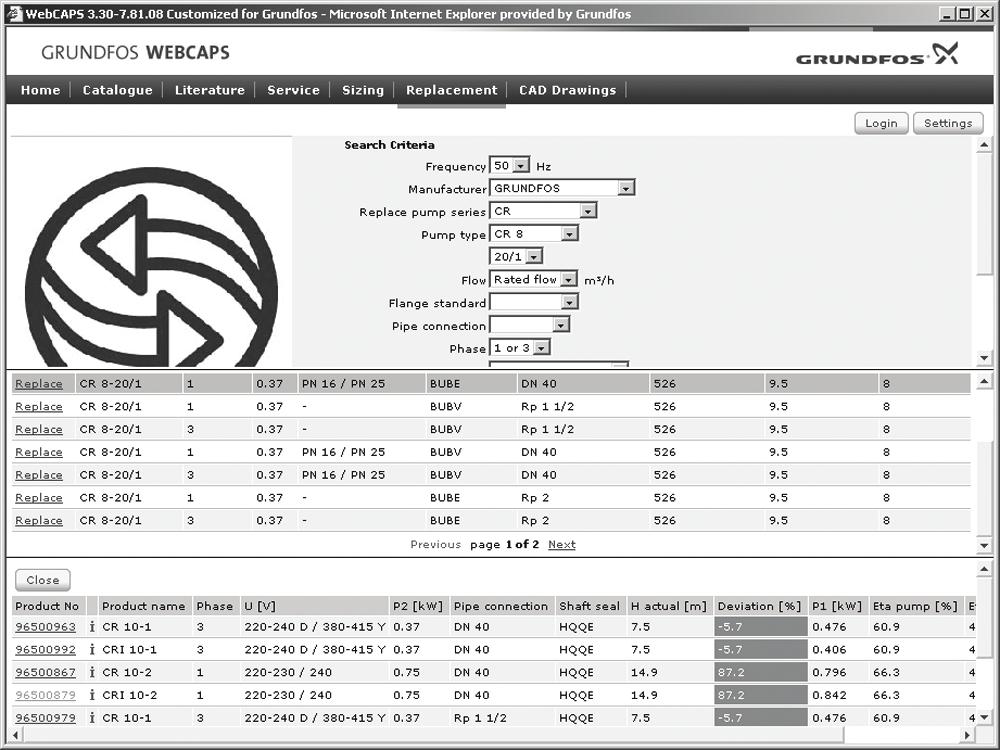Screen dimensions: 1000x750
Task: Click the Eta pump [%] column header
Action: 915,606
